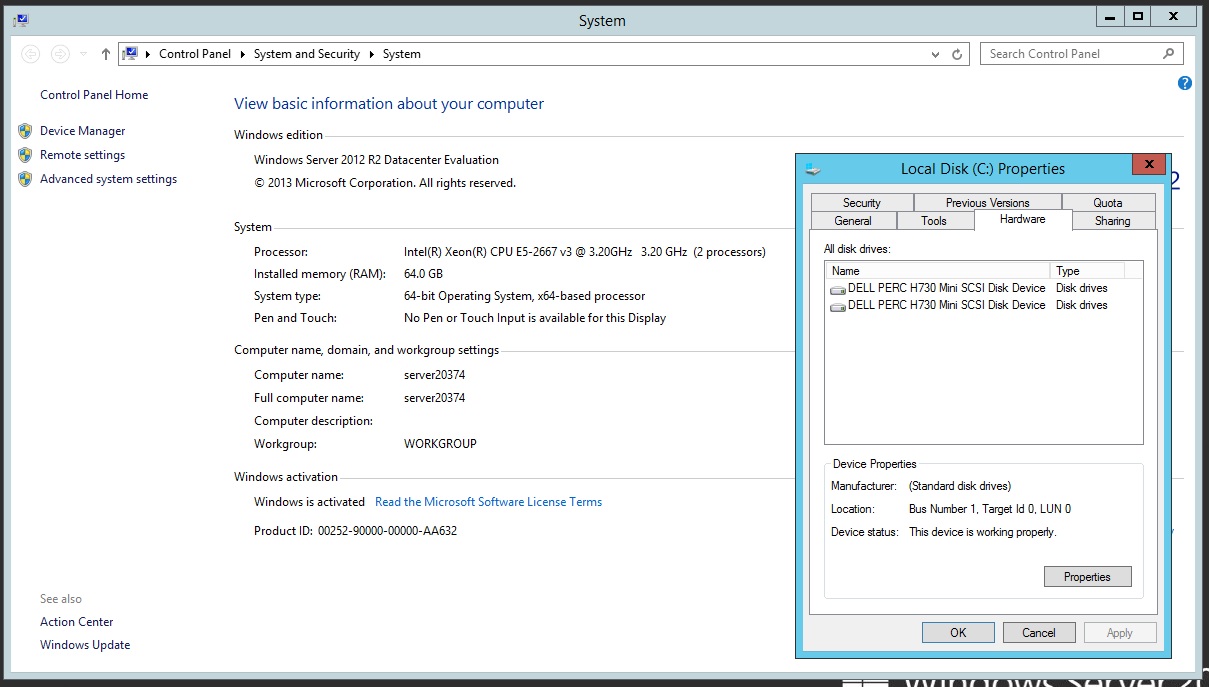This screenshot has width=1209, height=687.
Task: Switch to the Tools tab
Action: [934, 221]
